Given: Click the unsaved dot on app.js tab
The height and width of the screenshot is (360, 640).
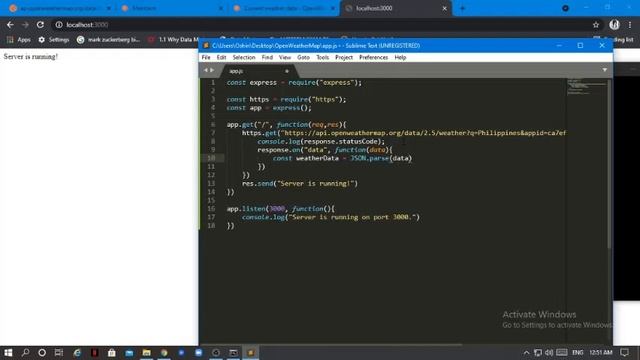Looking at the screenshot, I should point(287,71).
